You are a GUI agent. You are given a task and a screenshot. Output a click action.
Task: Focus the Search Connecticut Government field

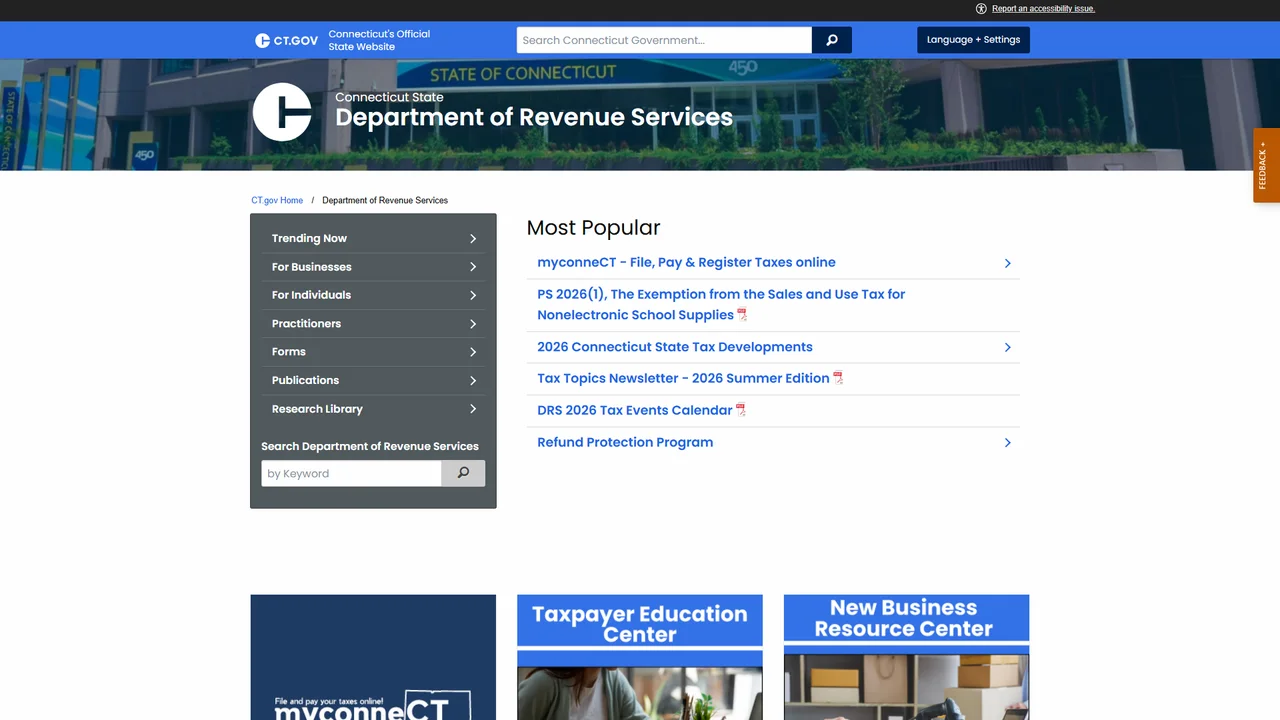tap(664, 40)
